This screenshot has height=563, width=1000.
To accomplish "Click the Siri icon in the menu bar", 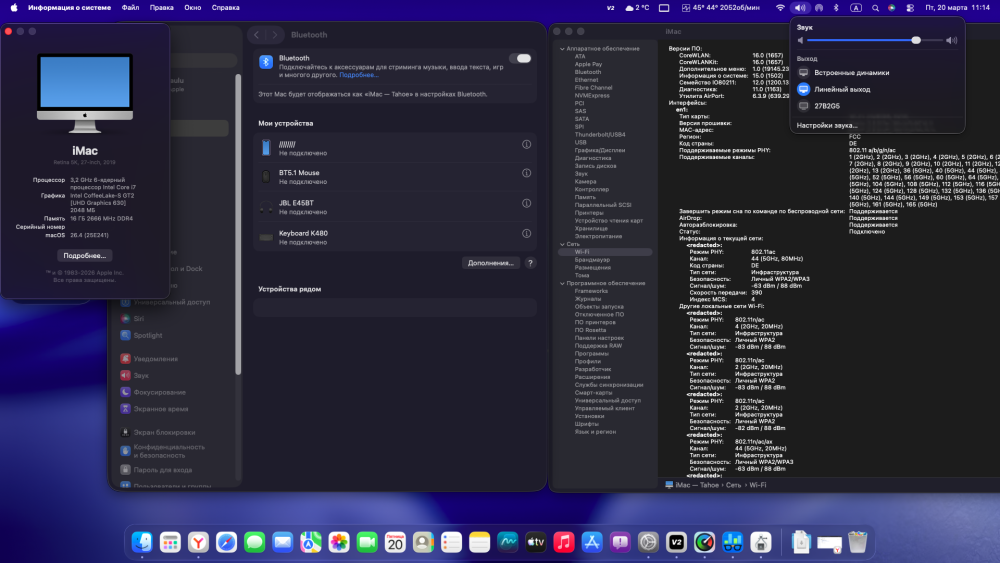I will click(x=892, y=8).
